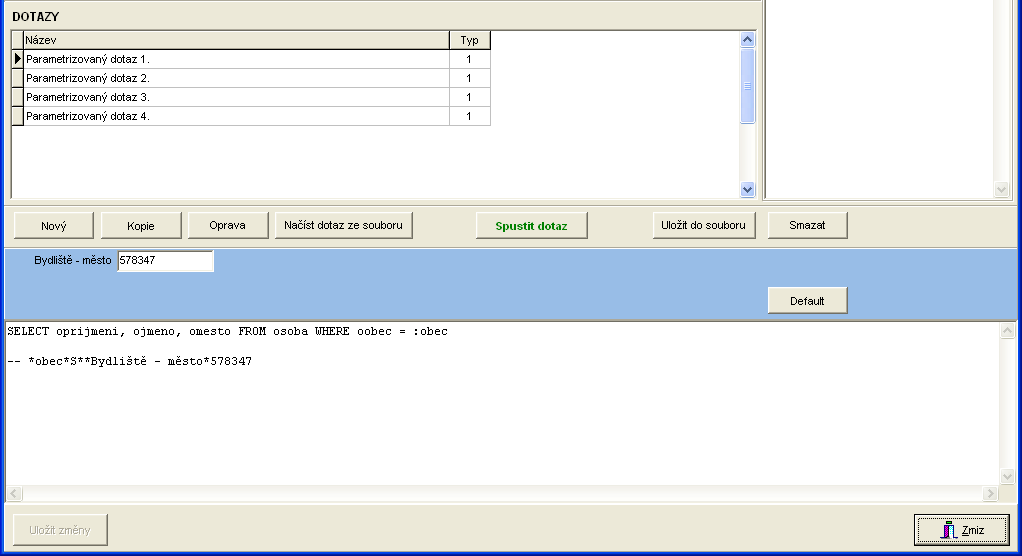Viewport: 1022px width, 556px height.
Task: Click inside the SQL query text editor
Action: point(500,420)
